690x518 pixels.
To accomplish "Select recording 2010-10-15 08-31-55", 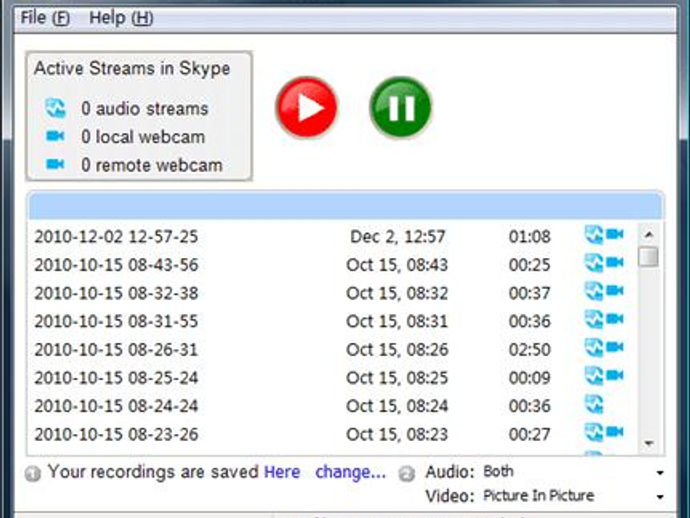I will [x=334, y=321].
